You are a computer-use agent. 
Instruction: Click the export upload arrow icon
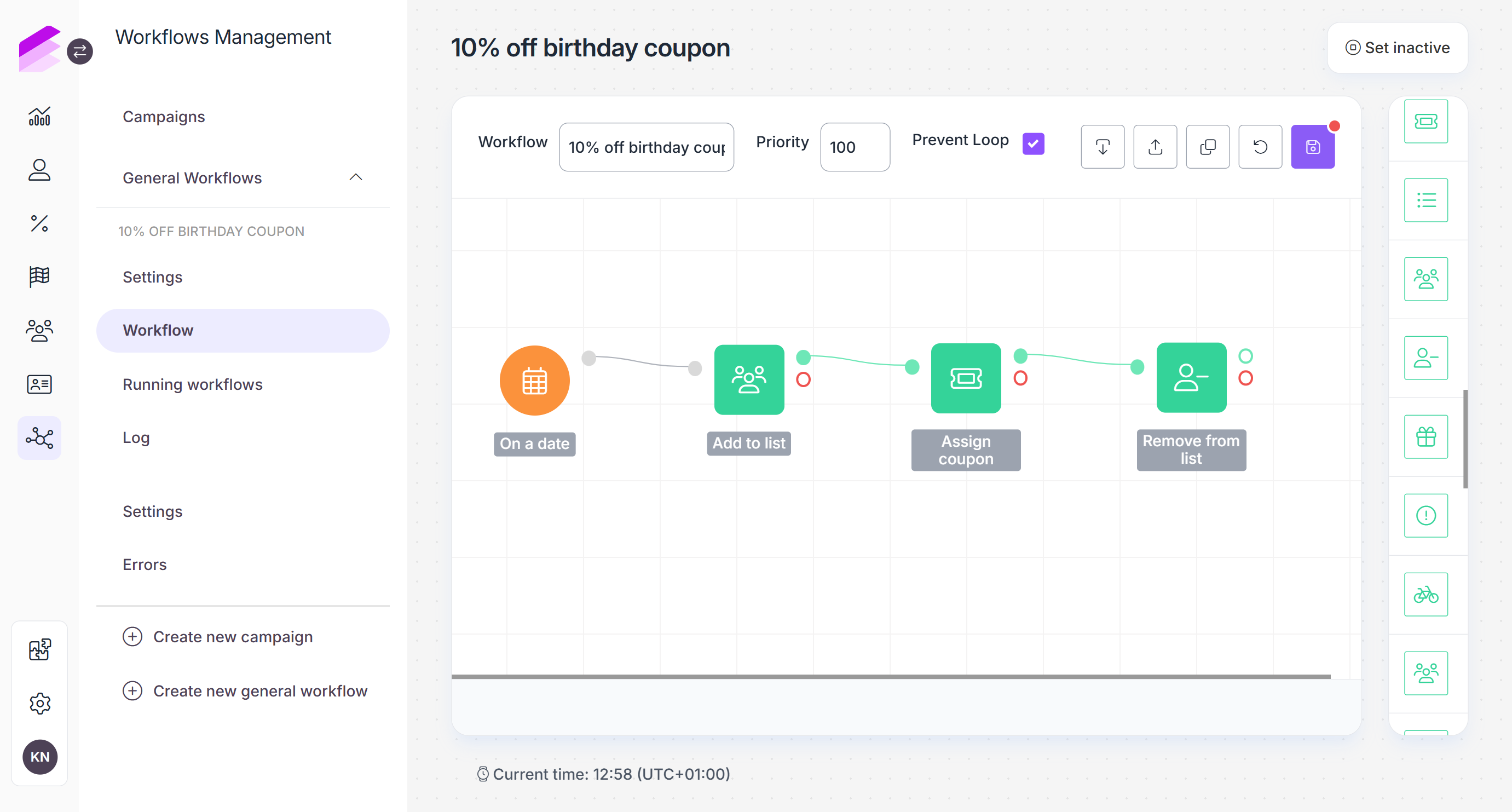(x=1155, y=147)
